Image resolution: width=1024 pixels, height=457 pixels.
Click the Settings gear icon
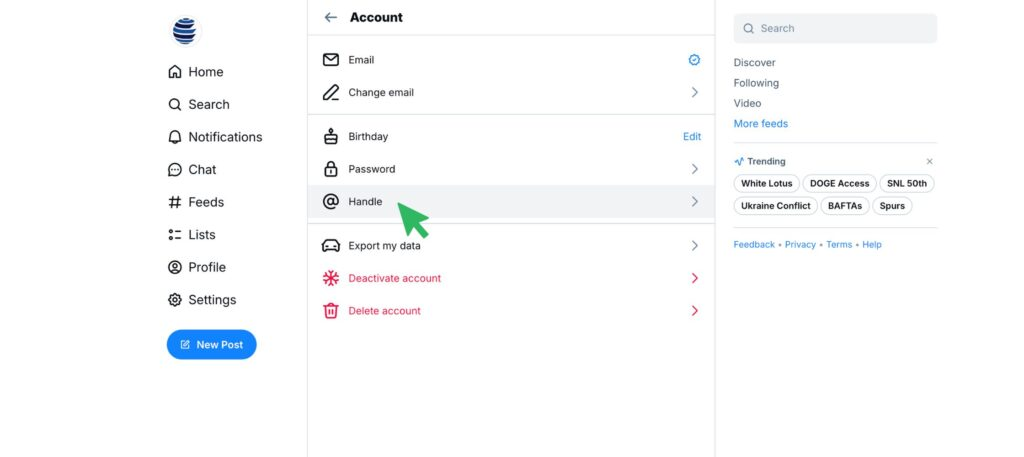(x=175, y=300)
